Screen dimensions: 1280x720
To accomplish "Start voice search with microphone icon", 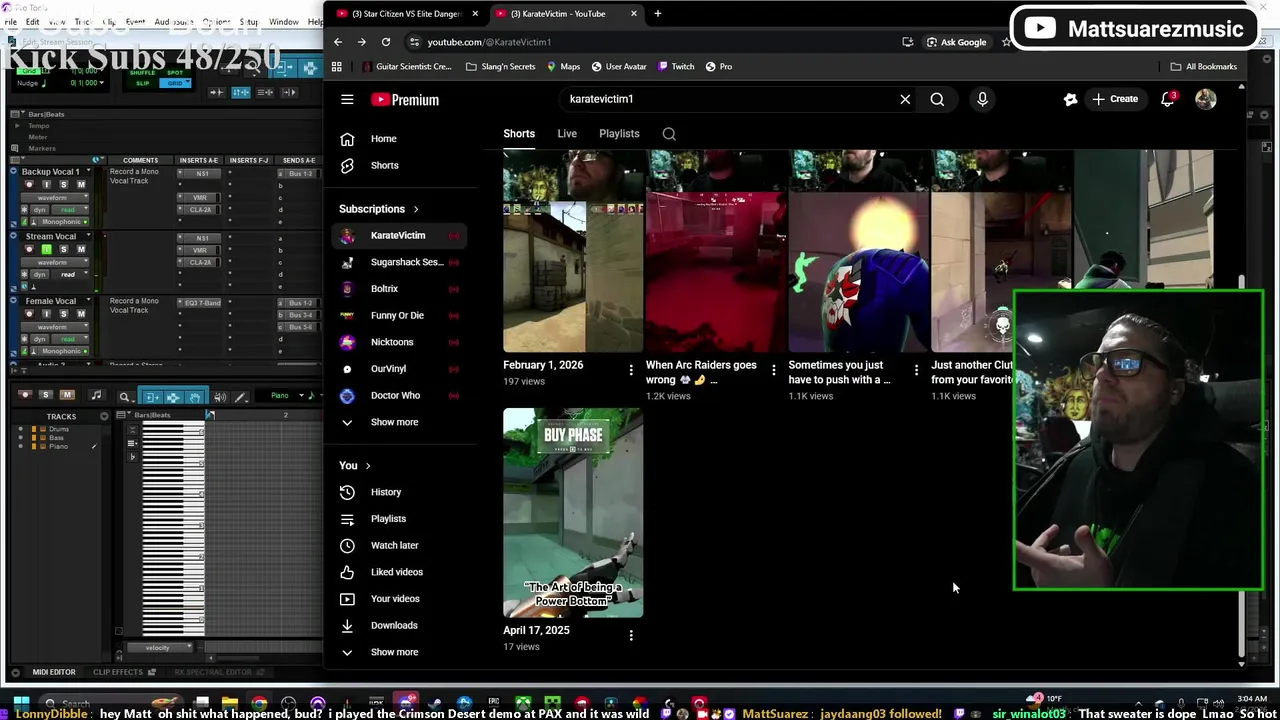I will coord(982,99).
